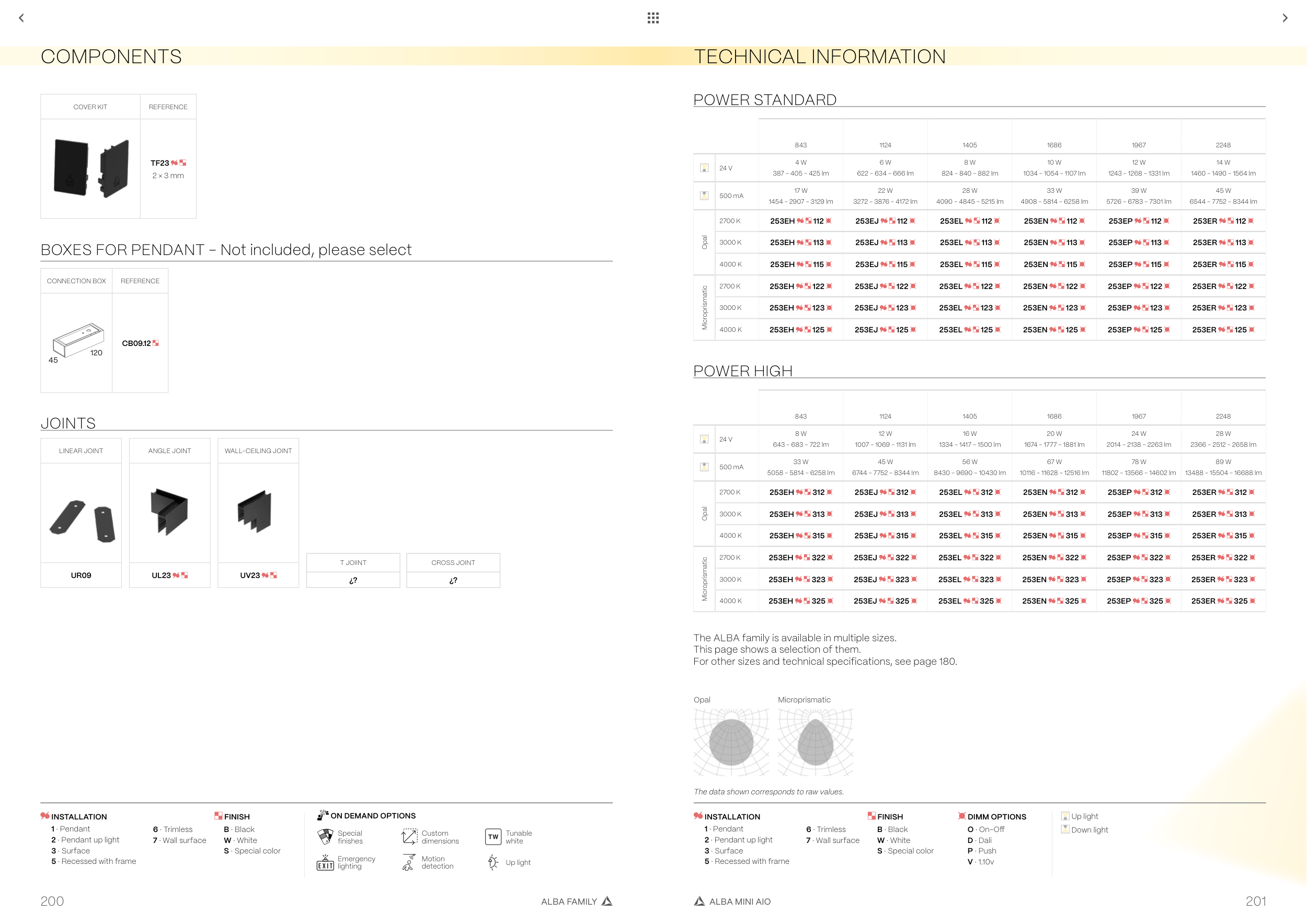The width and height of the screenshot is (1307, 924).
Task: Click reference code CB09.12
Action: pyautogui.click(x=136, y=343)
